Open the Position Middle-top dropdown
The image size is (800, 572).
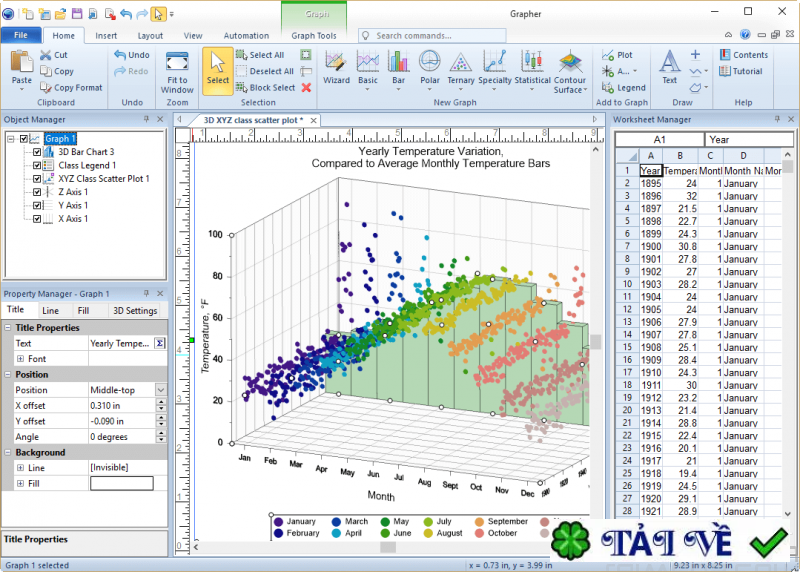click(161, 390)
